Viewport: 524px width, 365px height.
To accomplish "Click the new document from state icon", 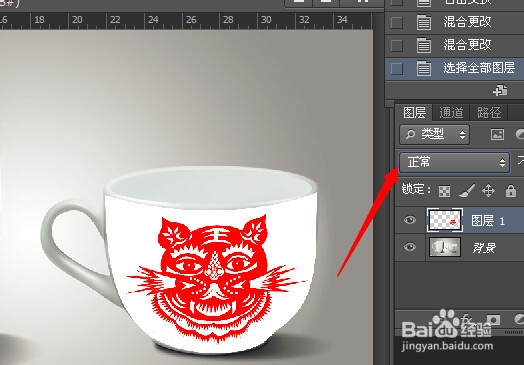I will (x=500, y=90).
